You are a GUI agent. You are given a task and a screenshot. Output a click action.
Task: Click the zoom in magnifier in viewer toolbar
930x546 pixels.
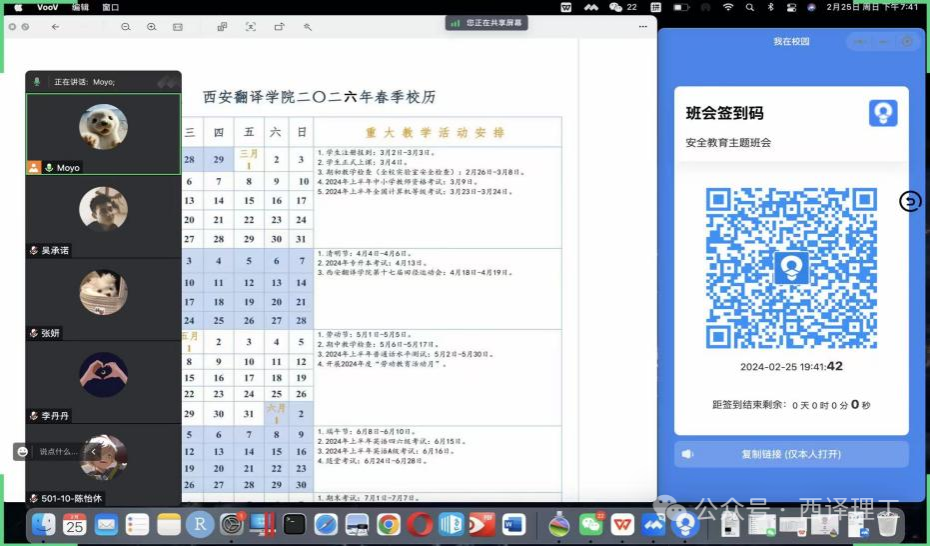[x=151, y=27]
